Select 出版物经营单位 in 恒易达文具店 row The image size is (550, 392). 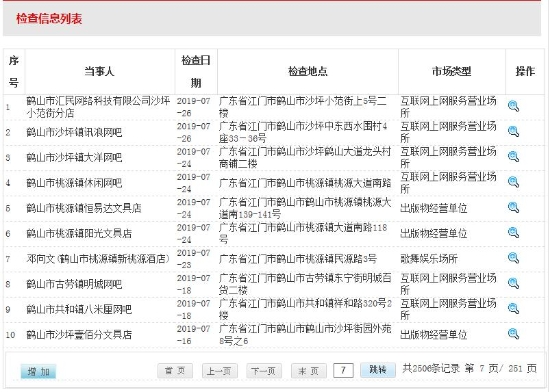pos(434,208)
